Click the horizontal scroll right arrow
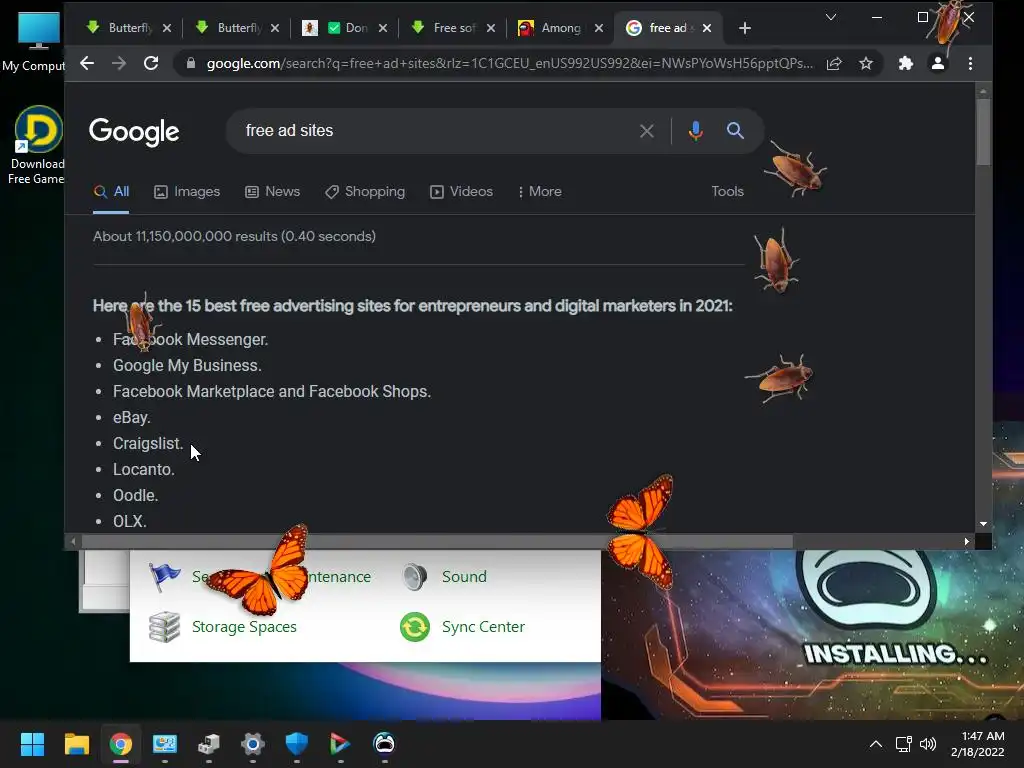 [x=967, y=541]
